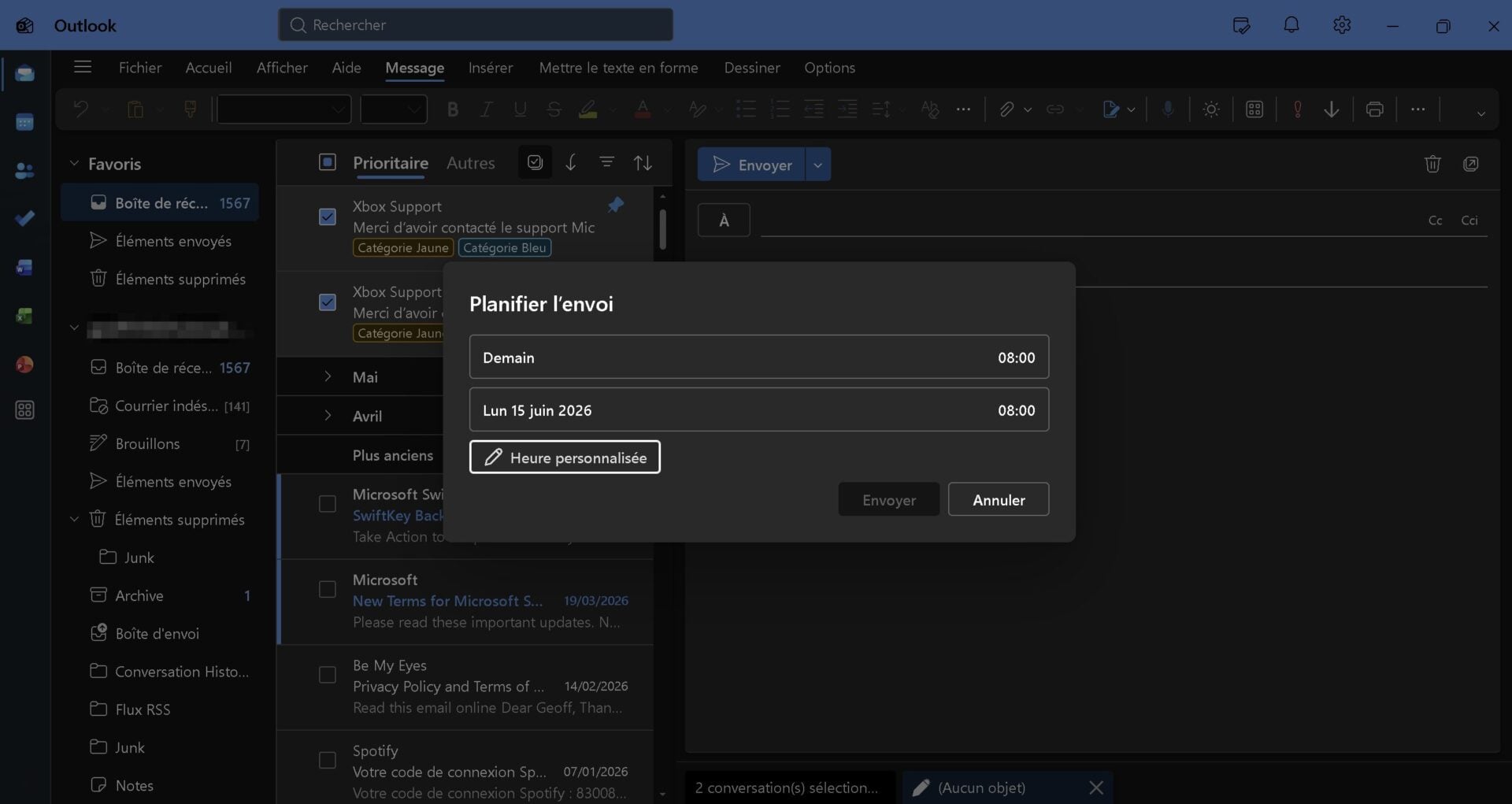The width and height of the screenshot is (1512, 804).
Task: Uncheck the second Xbox Support message
Action: click(328, 302)
